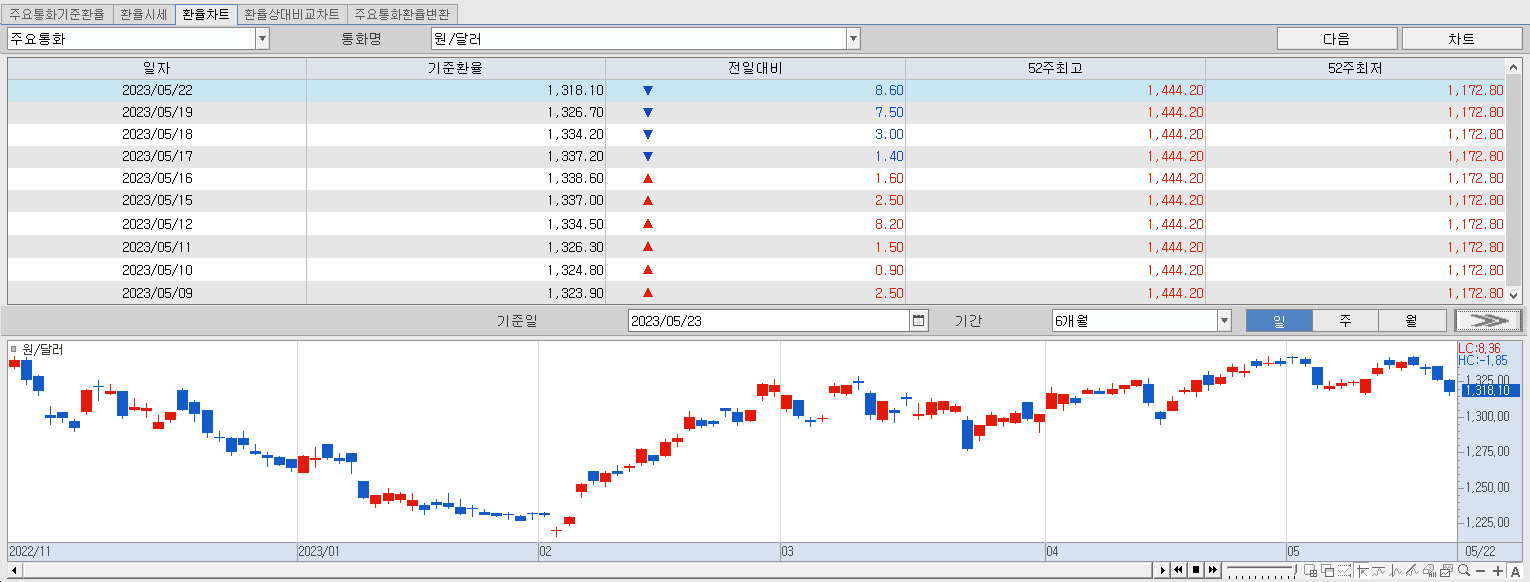
Task: Toggle the 원/달러 legend marker on chart
Action: pyautogui.click(x=13, y=350)
